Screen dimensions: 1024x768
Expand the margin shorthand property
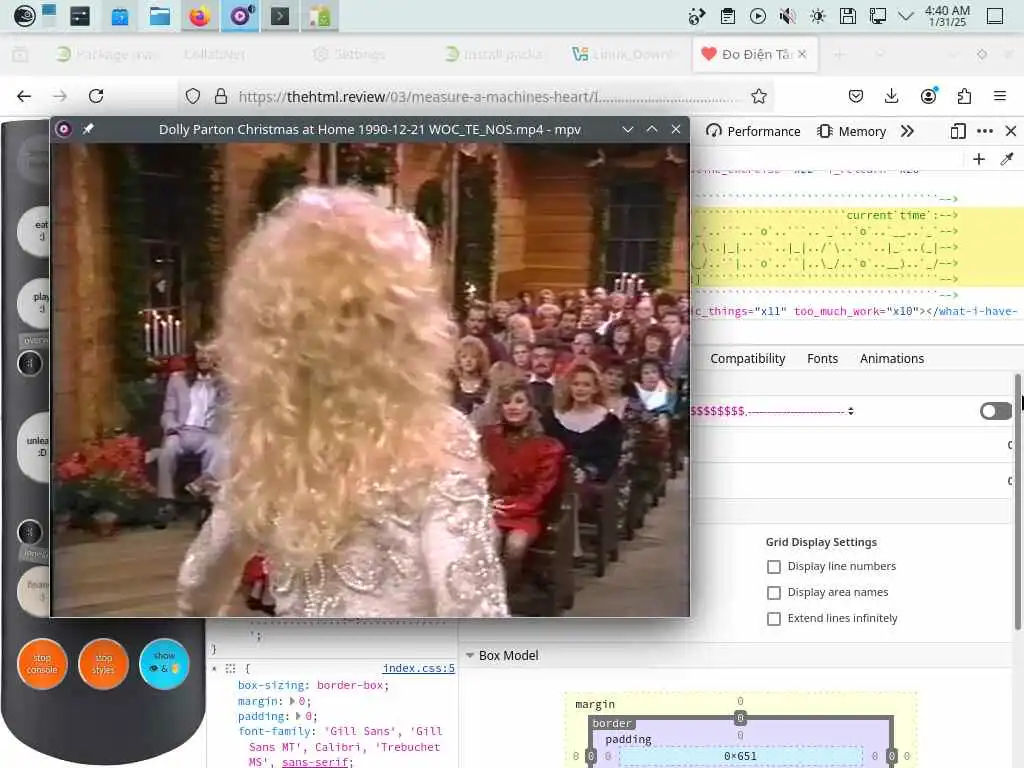(292, 701)
